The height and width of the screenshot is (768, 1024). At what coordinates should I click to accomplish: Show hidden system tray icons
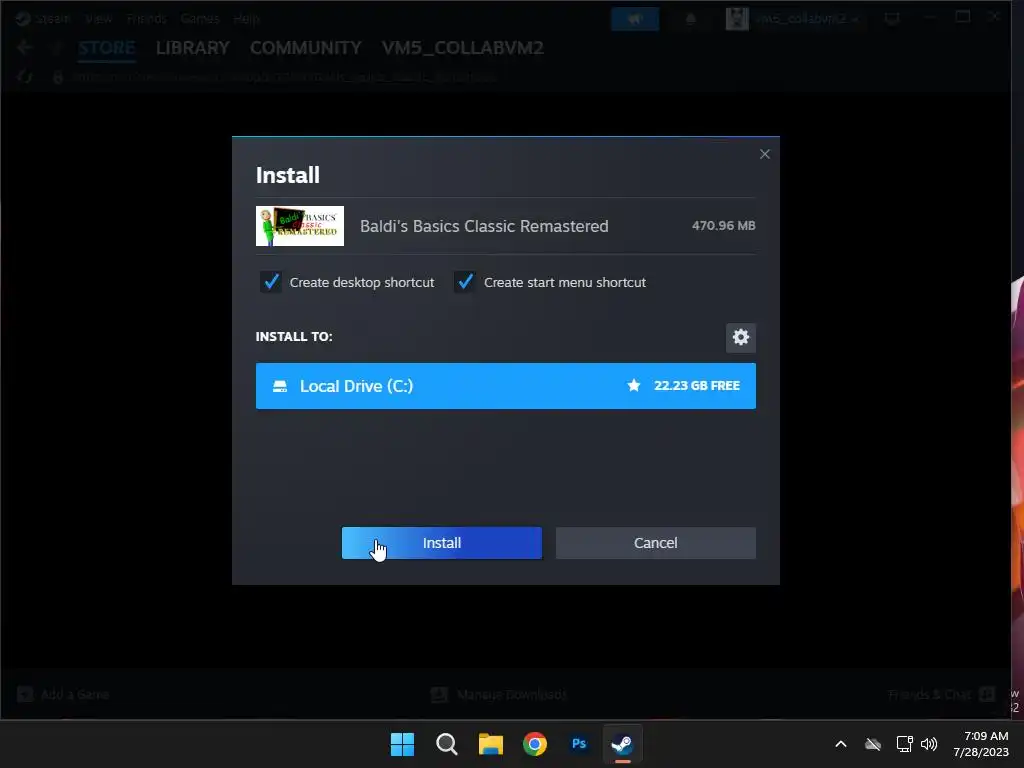tap(841, 744)
